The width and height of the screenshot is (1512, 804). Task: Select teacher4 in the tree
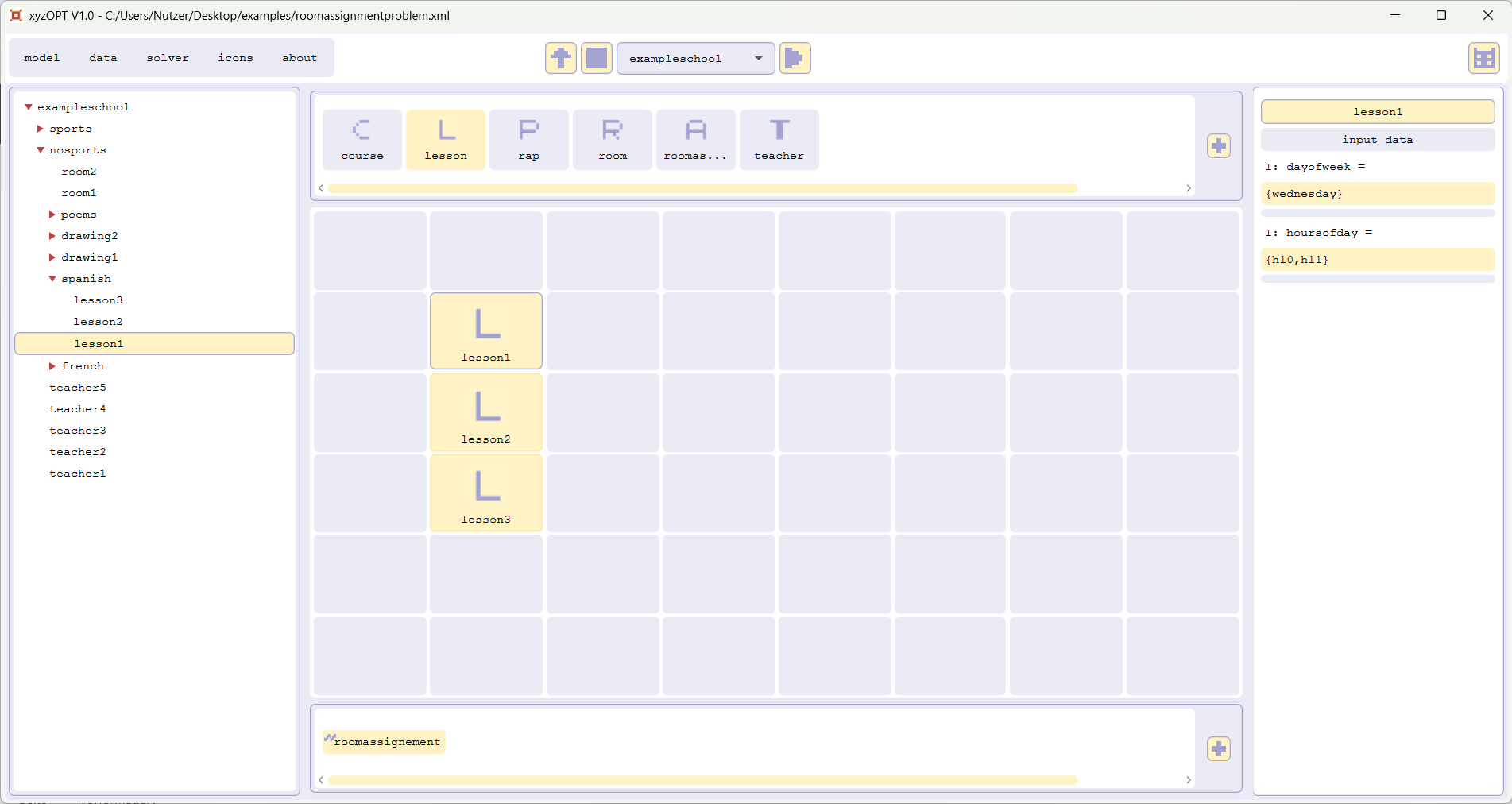pos(78,409)
